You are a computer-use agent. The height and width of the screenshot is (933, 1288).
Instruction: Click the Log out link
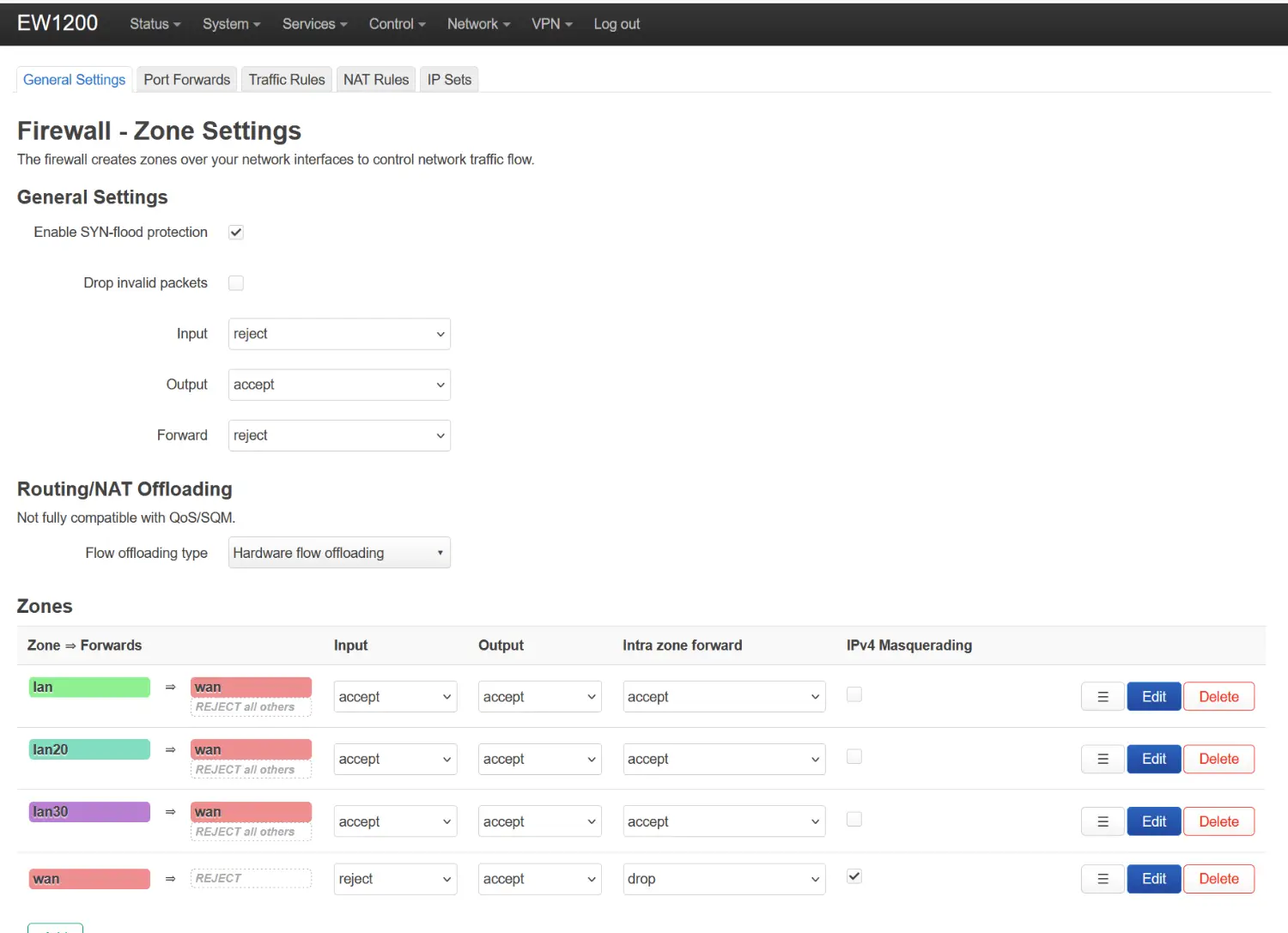617,24
